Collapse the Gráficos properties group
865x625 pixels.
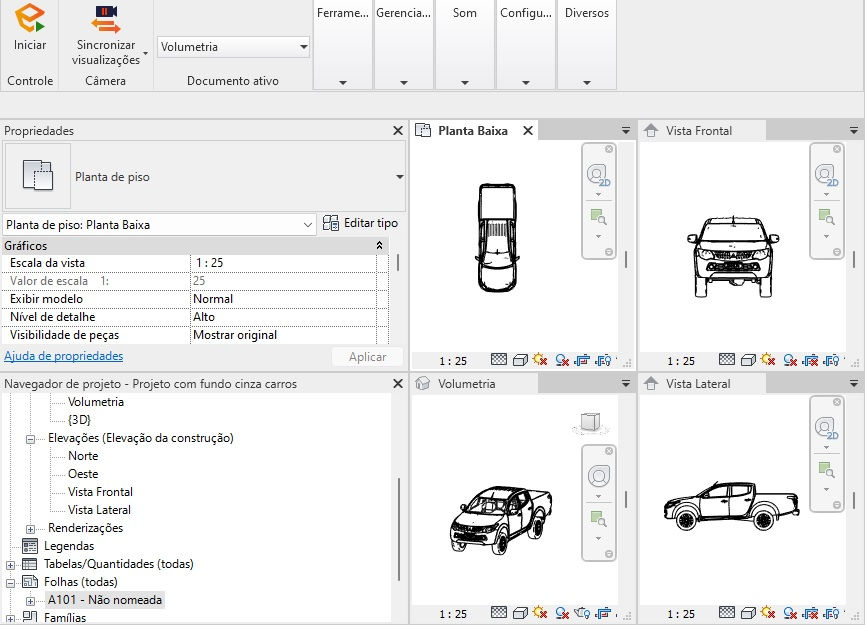pos(380,245)
